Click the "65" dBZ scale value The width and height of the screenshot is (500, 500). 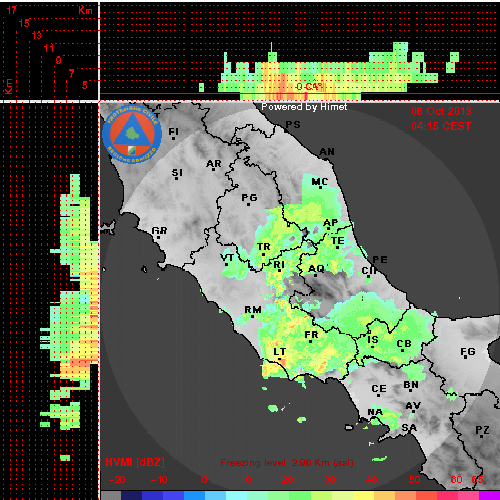(477, 480)
